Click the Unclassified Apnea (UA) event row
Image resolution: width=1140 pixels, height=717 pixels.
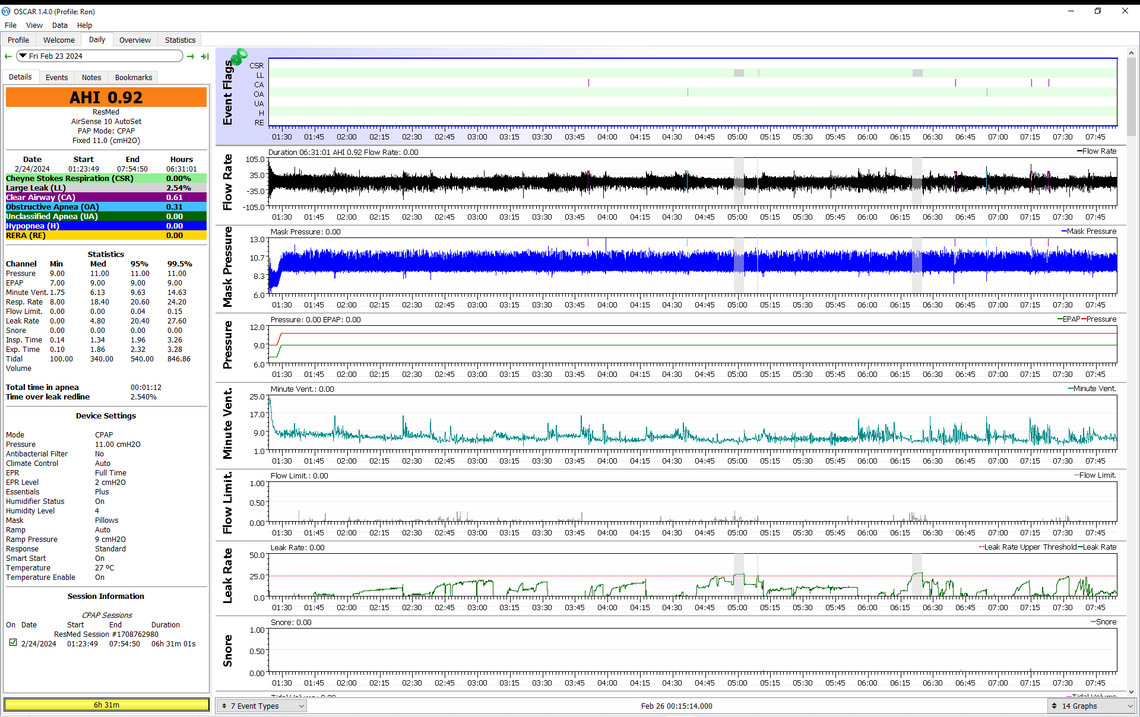coord(106,216)
